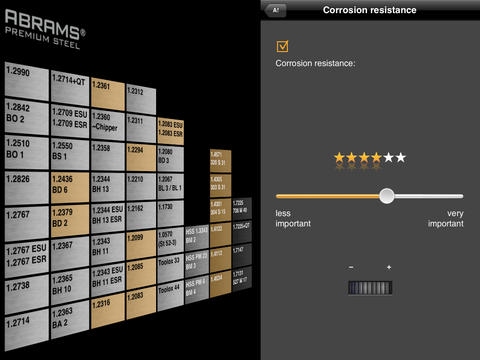Pick the 1.2361 highlighted steel tile
This screenshot has height=360, width=480.
click(x=108, y=94)
